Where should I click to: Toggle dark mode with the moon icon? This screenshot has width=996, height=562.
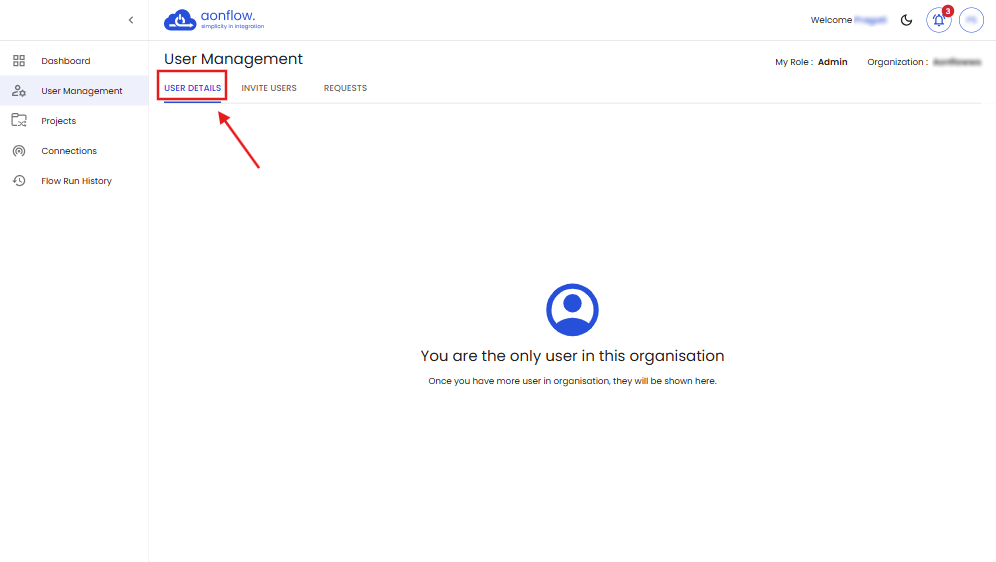pos(907,20)
